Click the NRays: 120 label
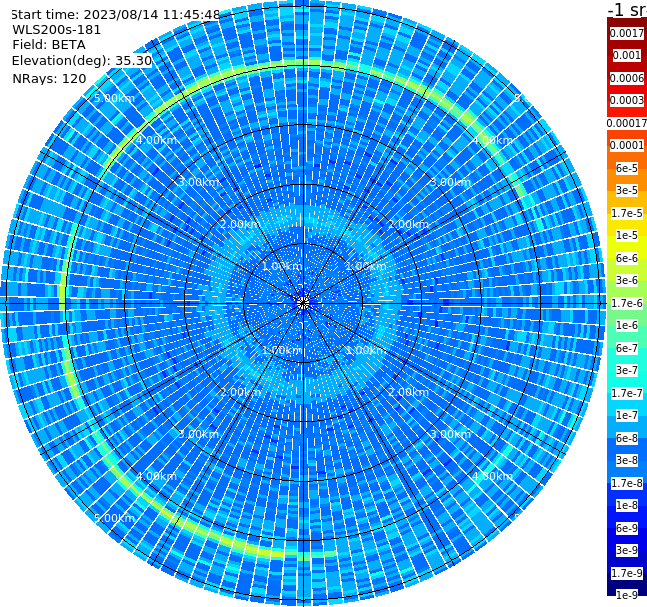647x607 pixels. tap(49, 78)
